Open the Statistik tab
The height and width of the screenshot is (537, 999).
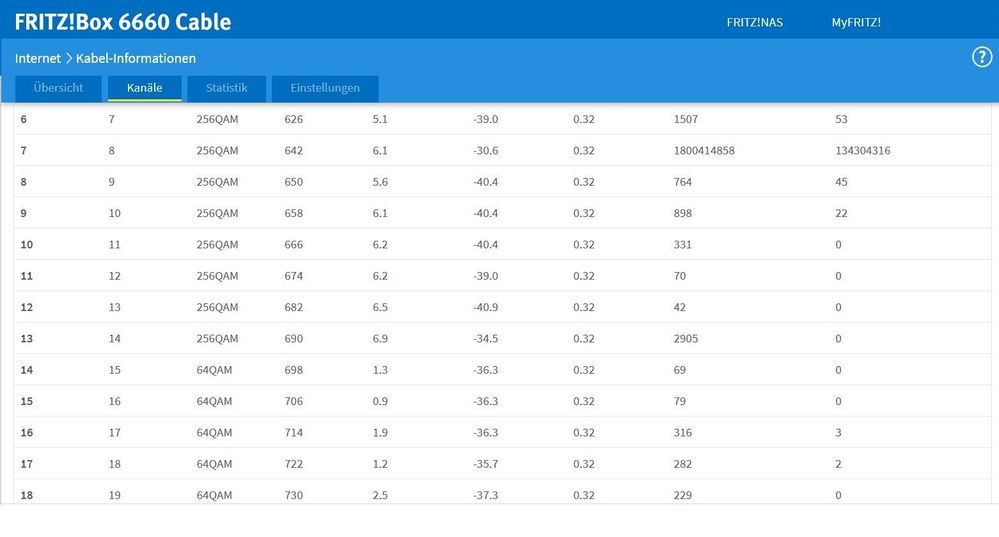pyautogui.click(x=227, y=88)
